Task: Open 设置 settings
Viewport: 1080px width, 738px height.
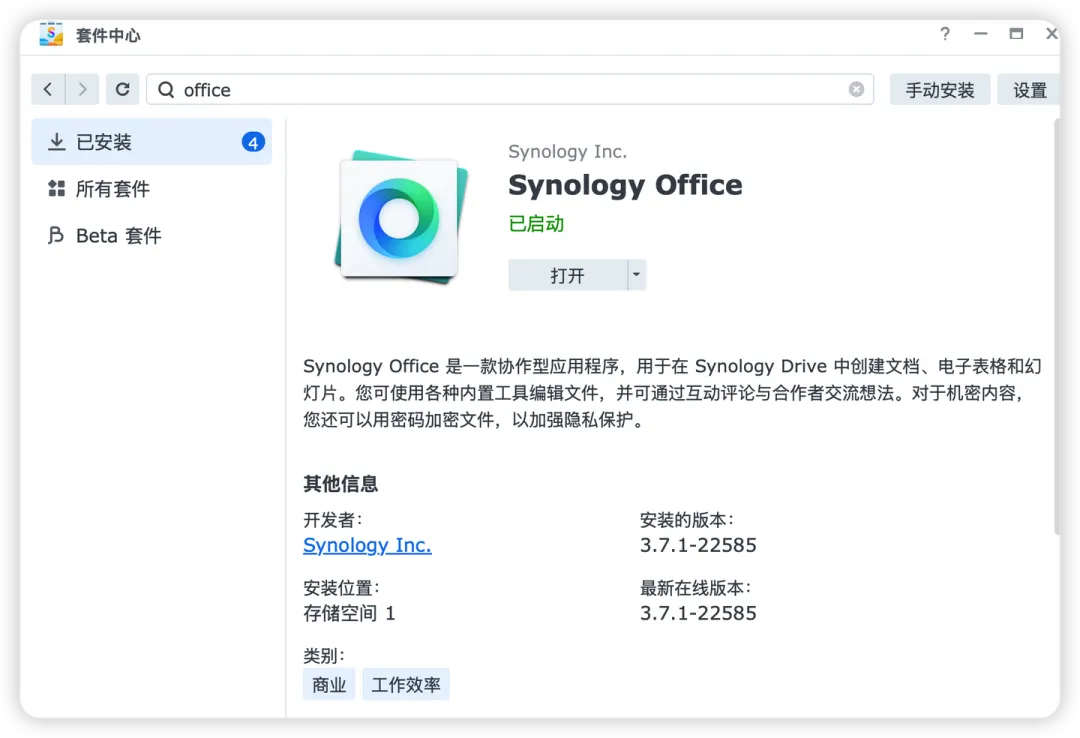Action: pos(1029,90)
